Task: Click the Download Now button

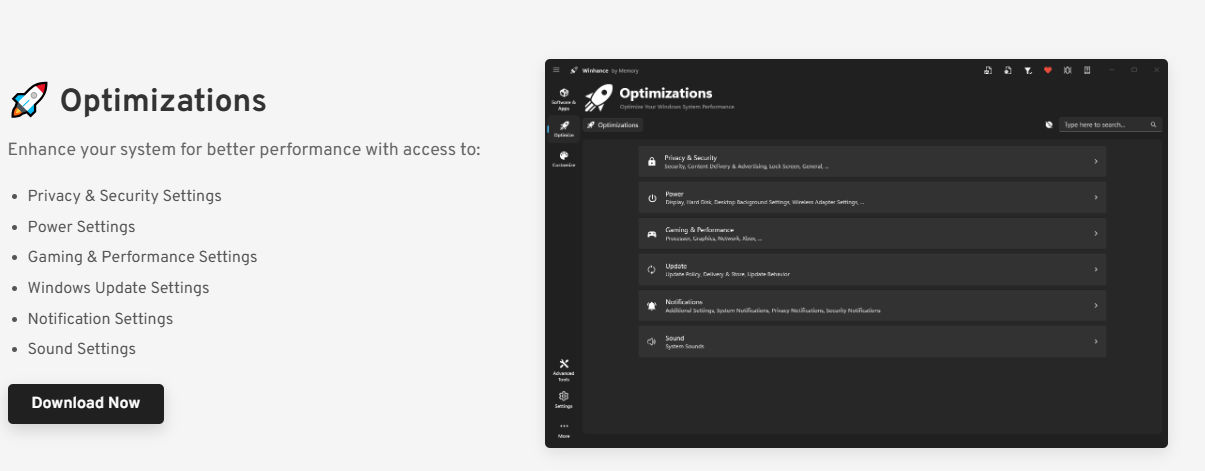Action: coord(86,404)
